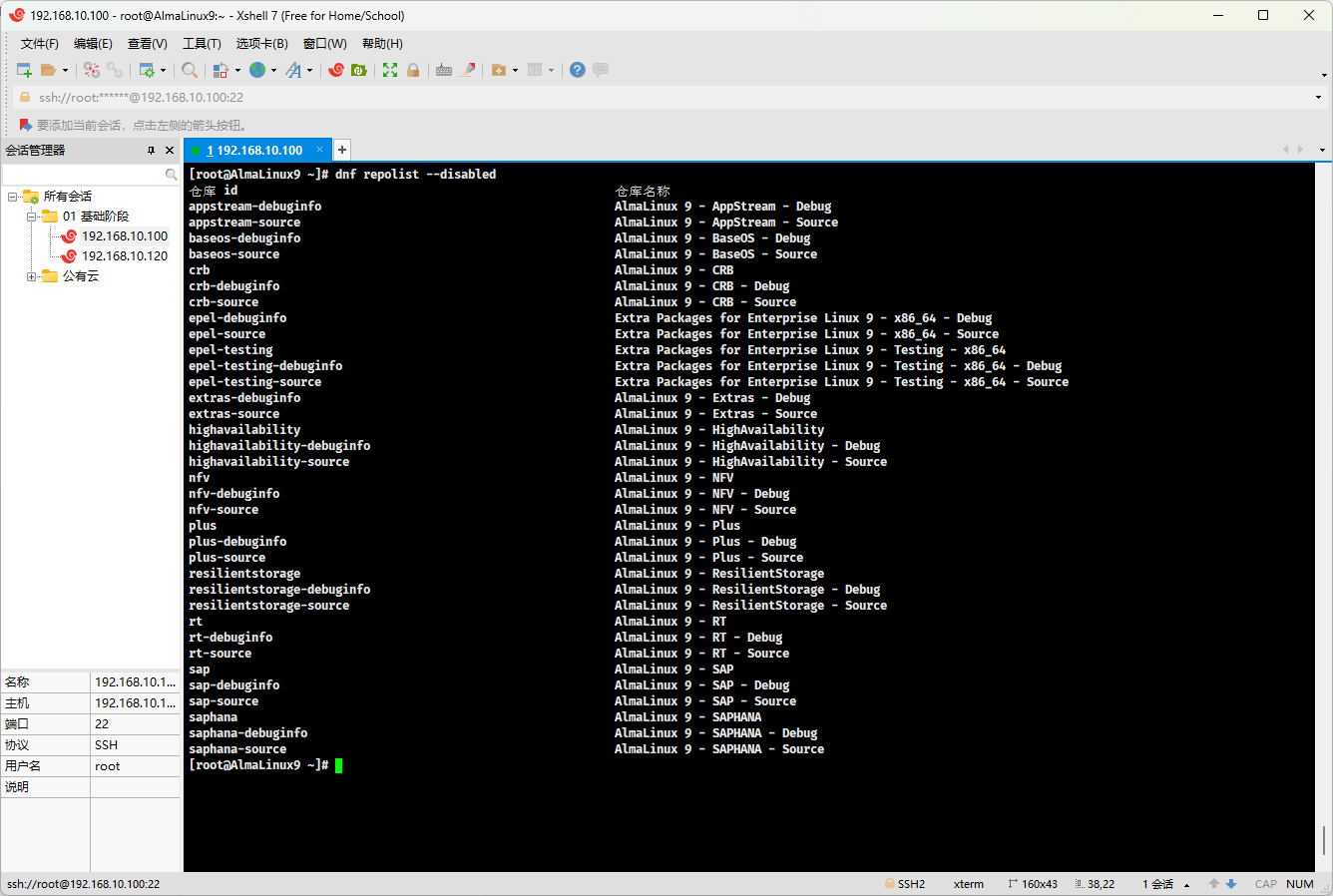Add a new tab with plus button
Viewport: 1333px width, 896px height.
(x=341, y=150)
